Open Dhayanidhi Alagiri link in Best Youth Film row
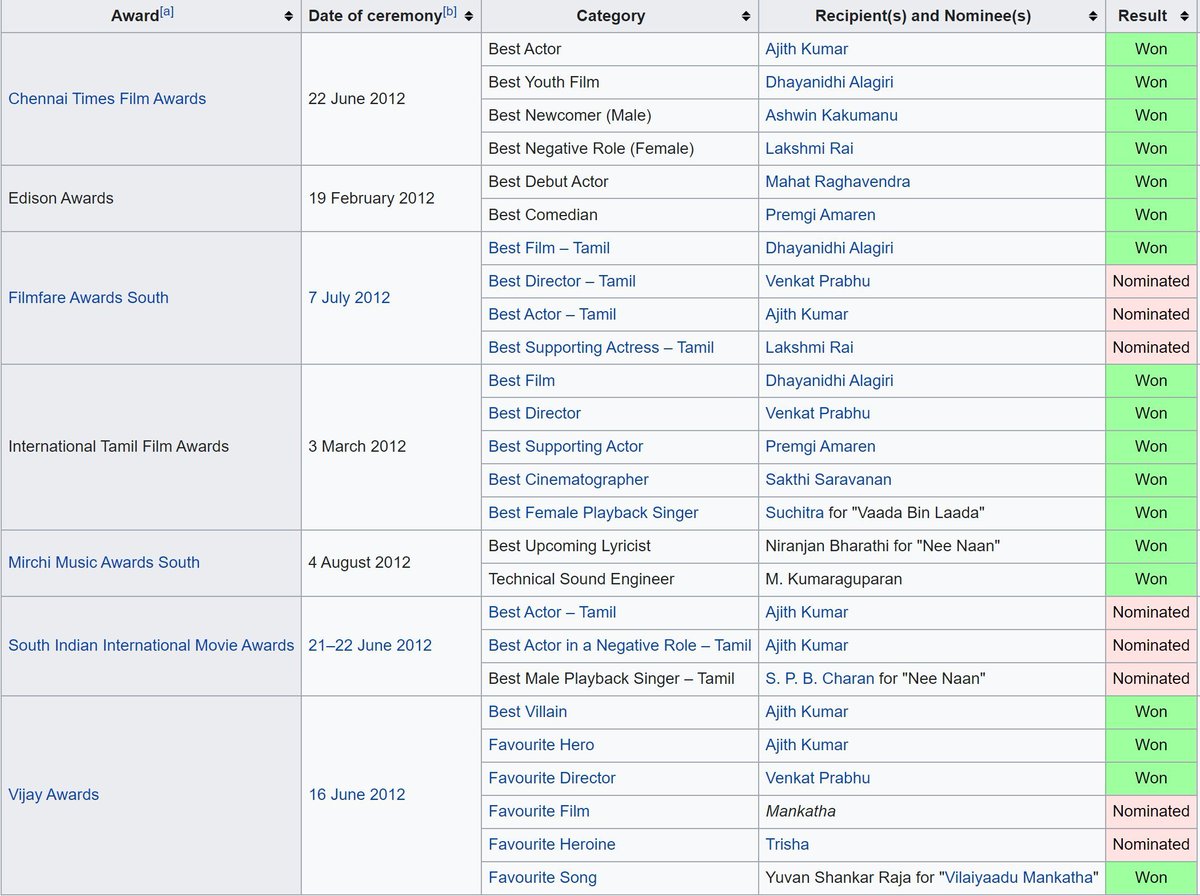1200x896 pixels. click(830, 82)
